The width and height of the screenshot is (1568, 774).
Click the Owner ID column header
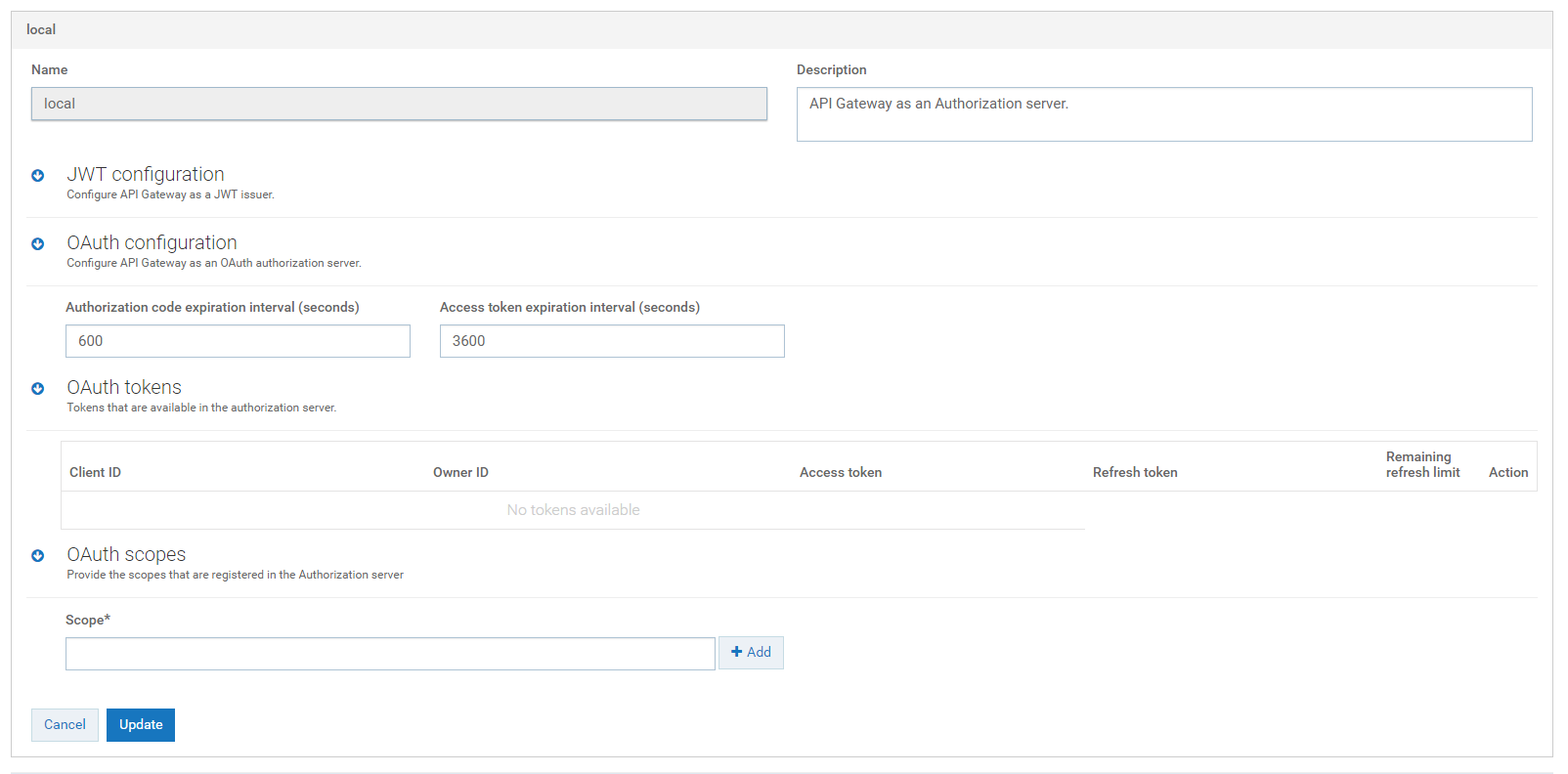pos(460,473)
